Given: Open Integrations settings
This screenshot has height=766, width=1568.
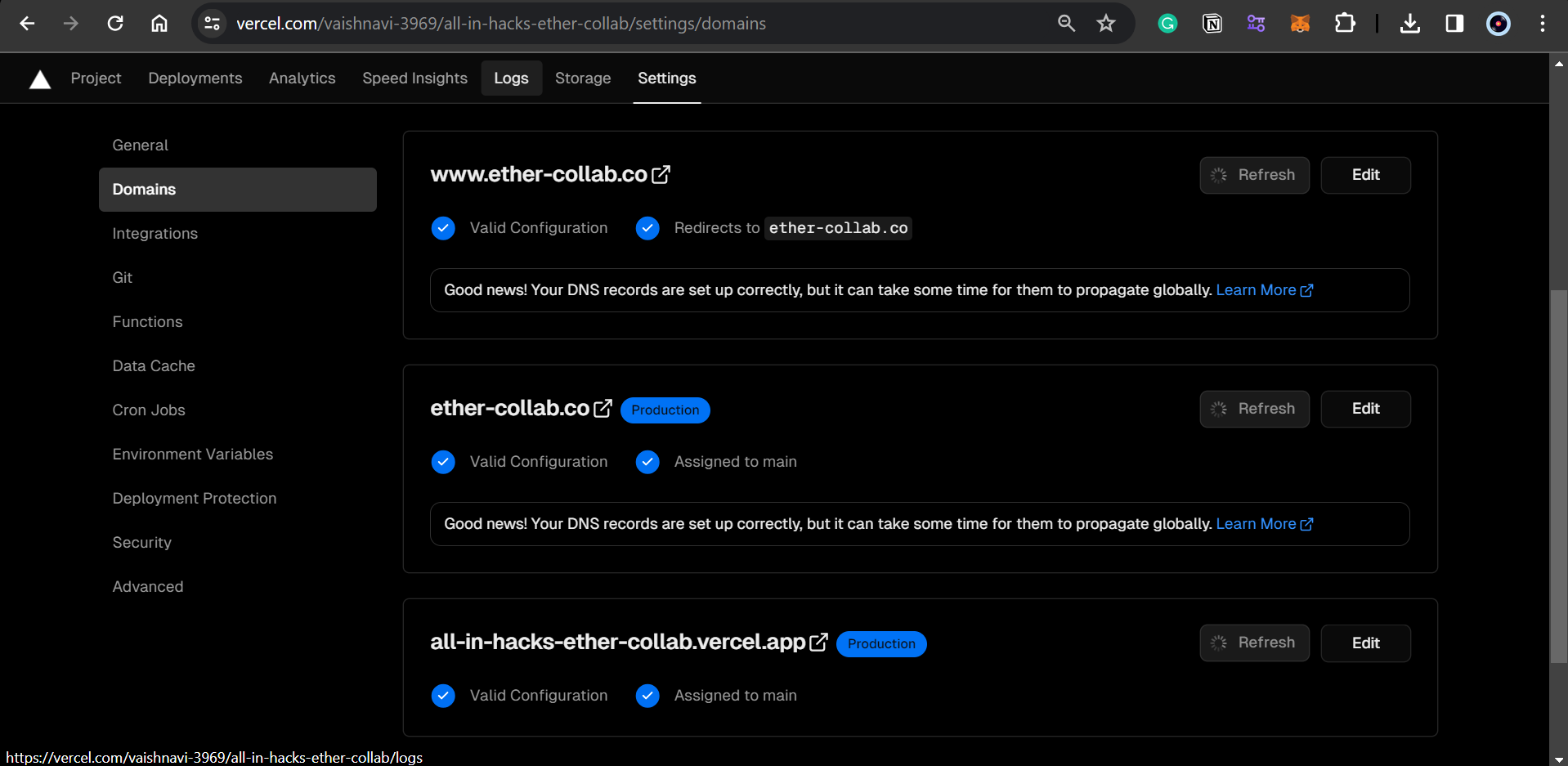Looking at the screenshot, I should click(x=238, y=234).
